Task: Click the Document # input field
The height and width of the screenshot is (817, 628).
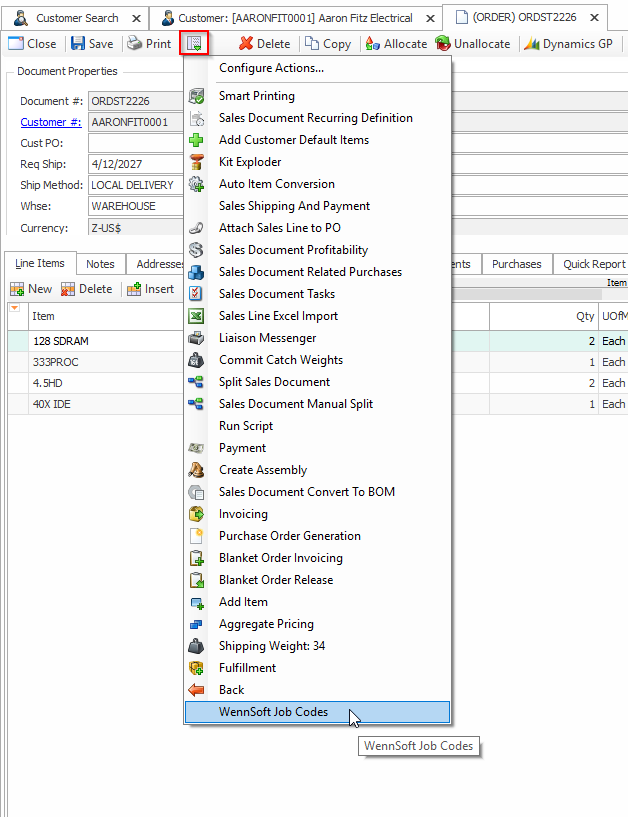Action: pyautogui.click(x=135, y=101)
